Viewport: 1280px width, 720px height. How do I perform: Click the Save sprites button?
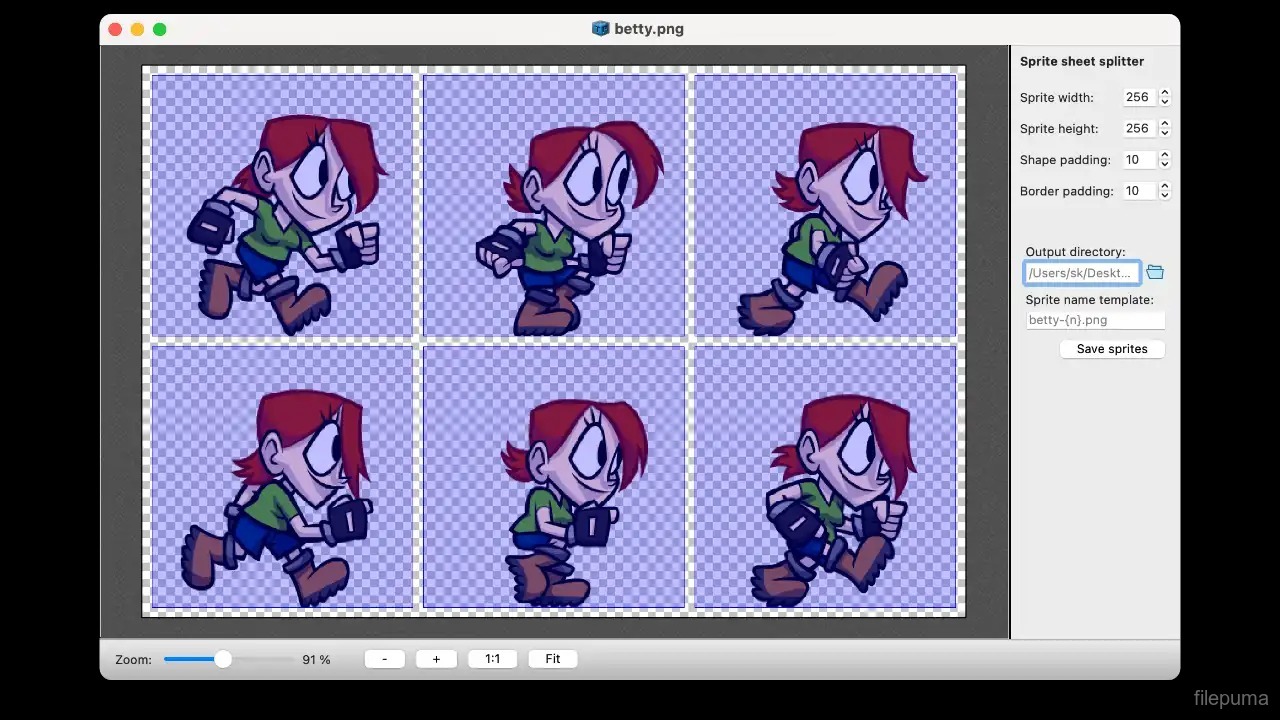(x=1111, y=349)
